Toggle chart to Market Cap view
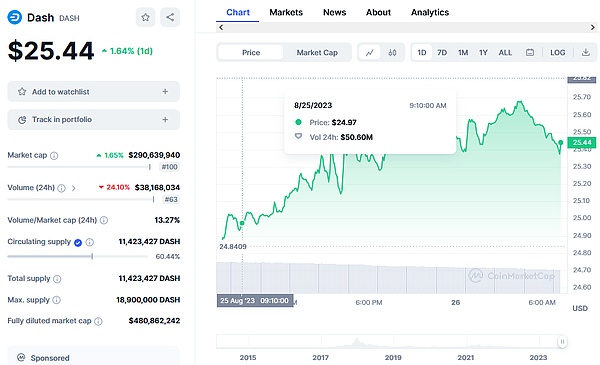The width and height of the screenshot is (600, 365). pyautogui.click(x=317, y=52)
